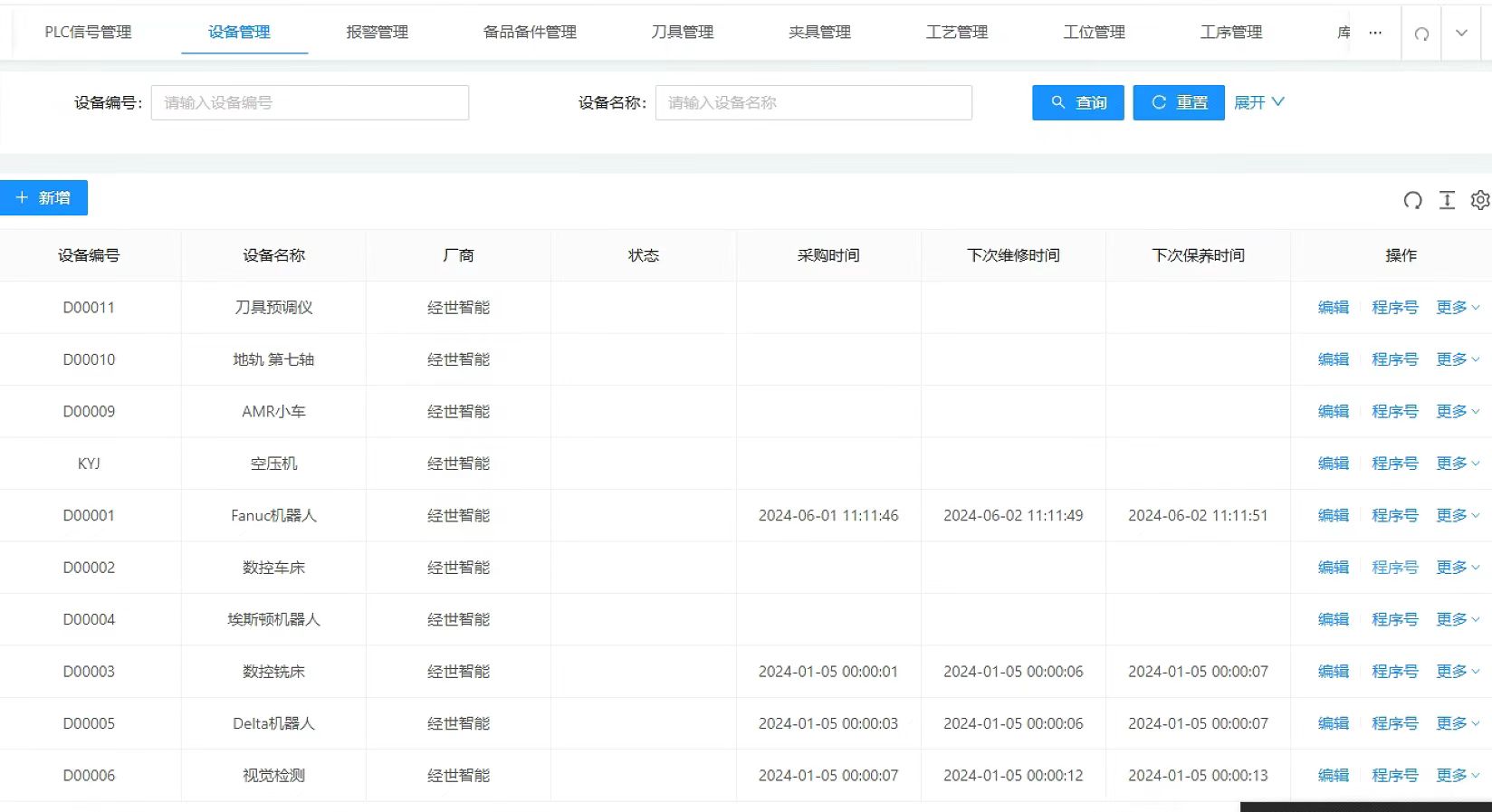The height and width of the screenshot is (812, 1492).
Task: Click 程序号 for 埃斯顿机器人 row
Action: click(1395, 619)
